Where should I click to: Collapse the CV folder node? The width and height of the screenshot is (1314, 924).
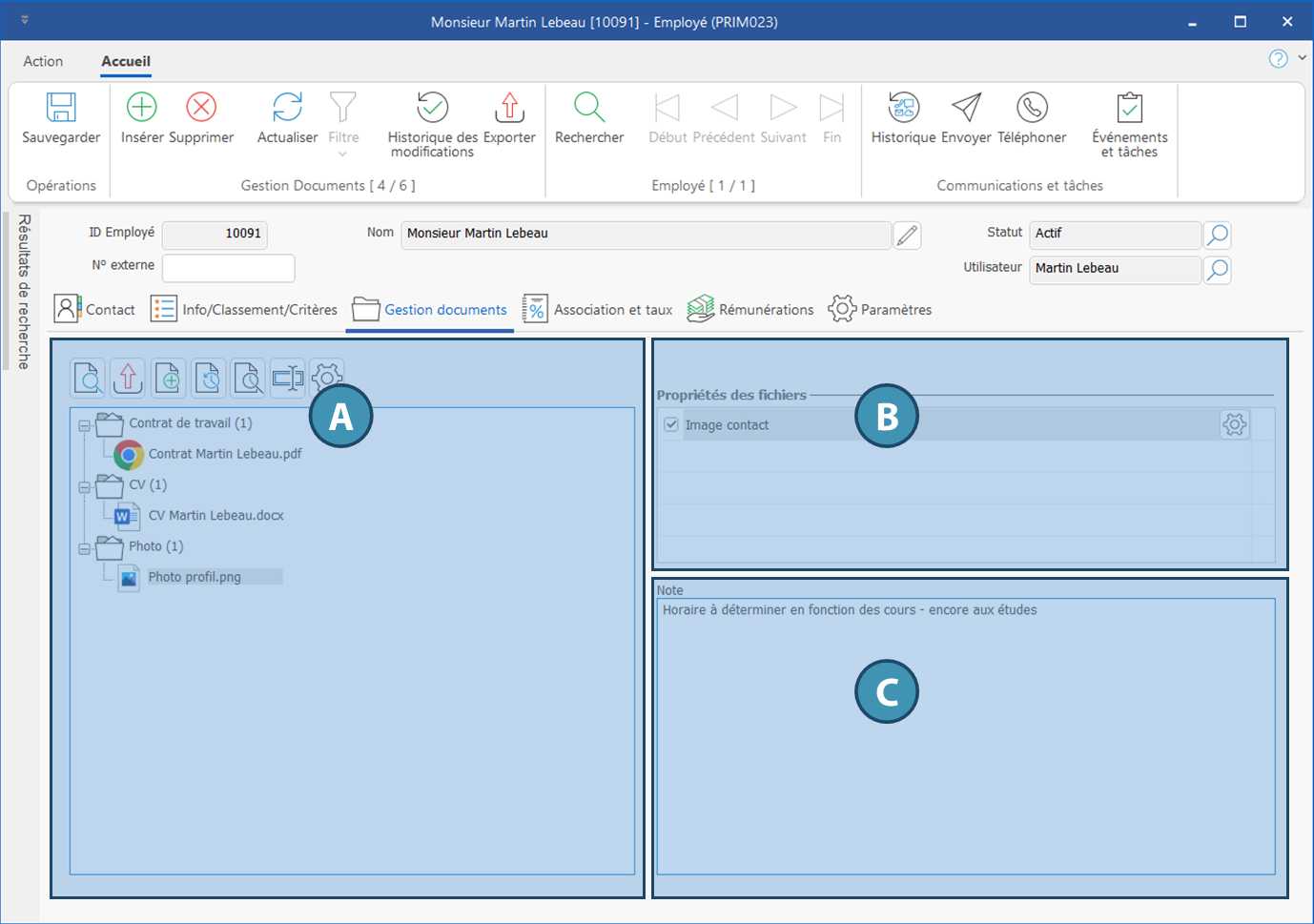84,487
